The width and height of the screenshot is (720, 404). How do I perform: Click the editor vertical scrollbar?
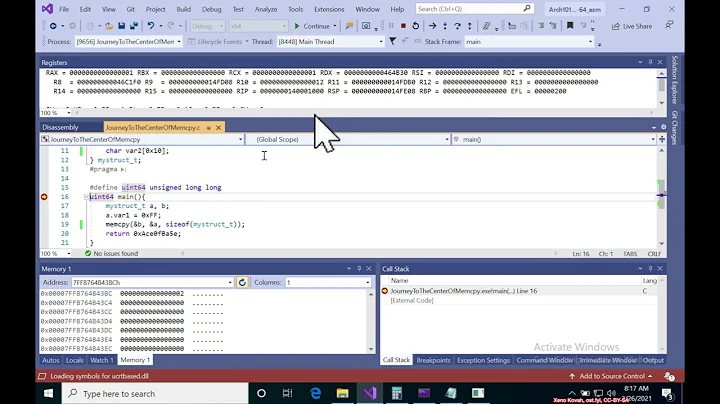pos(661,196)
